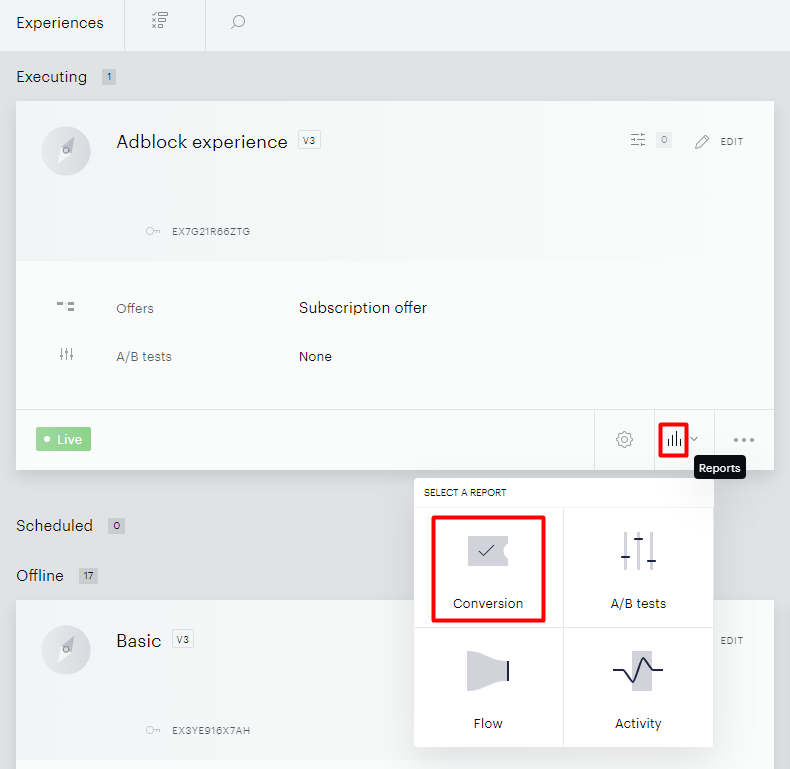Click the Adblock experience compass icon
Image resolution: width=790 pixels, height=769 pixels.
(x=66, y=151)
